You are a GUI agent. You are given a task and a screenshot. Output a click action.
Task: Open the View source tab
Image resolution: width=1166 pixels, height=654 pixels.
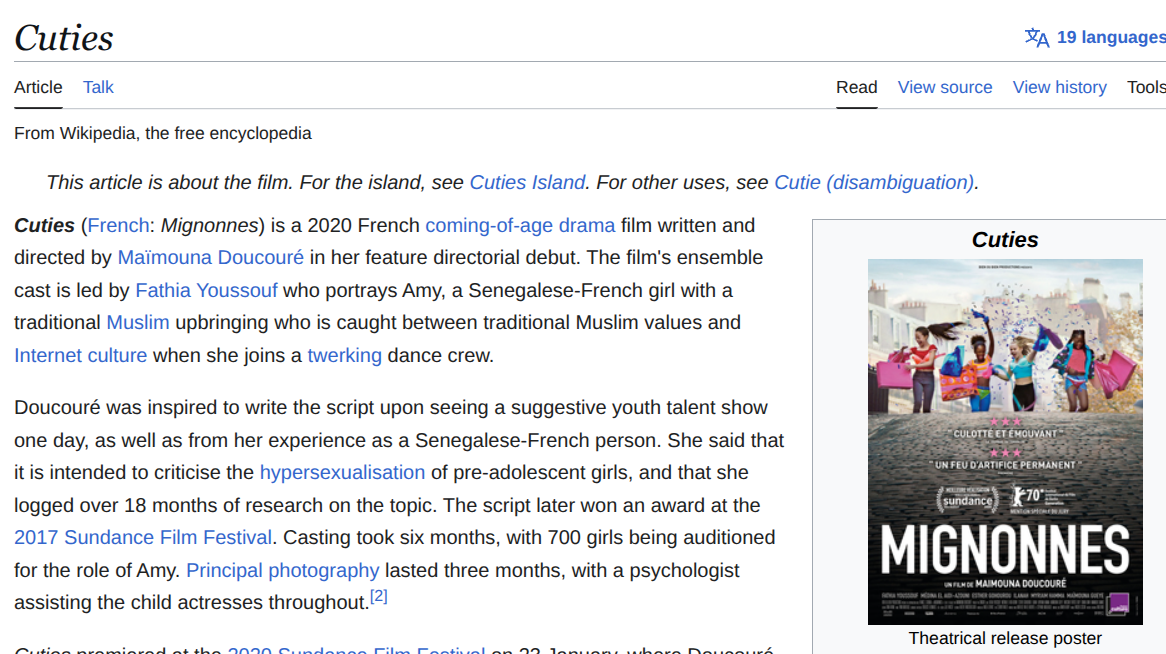click(944, 87)
